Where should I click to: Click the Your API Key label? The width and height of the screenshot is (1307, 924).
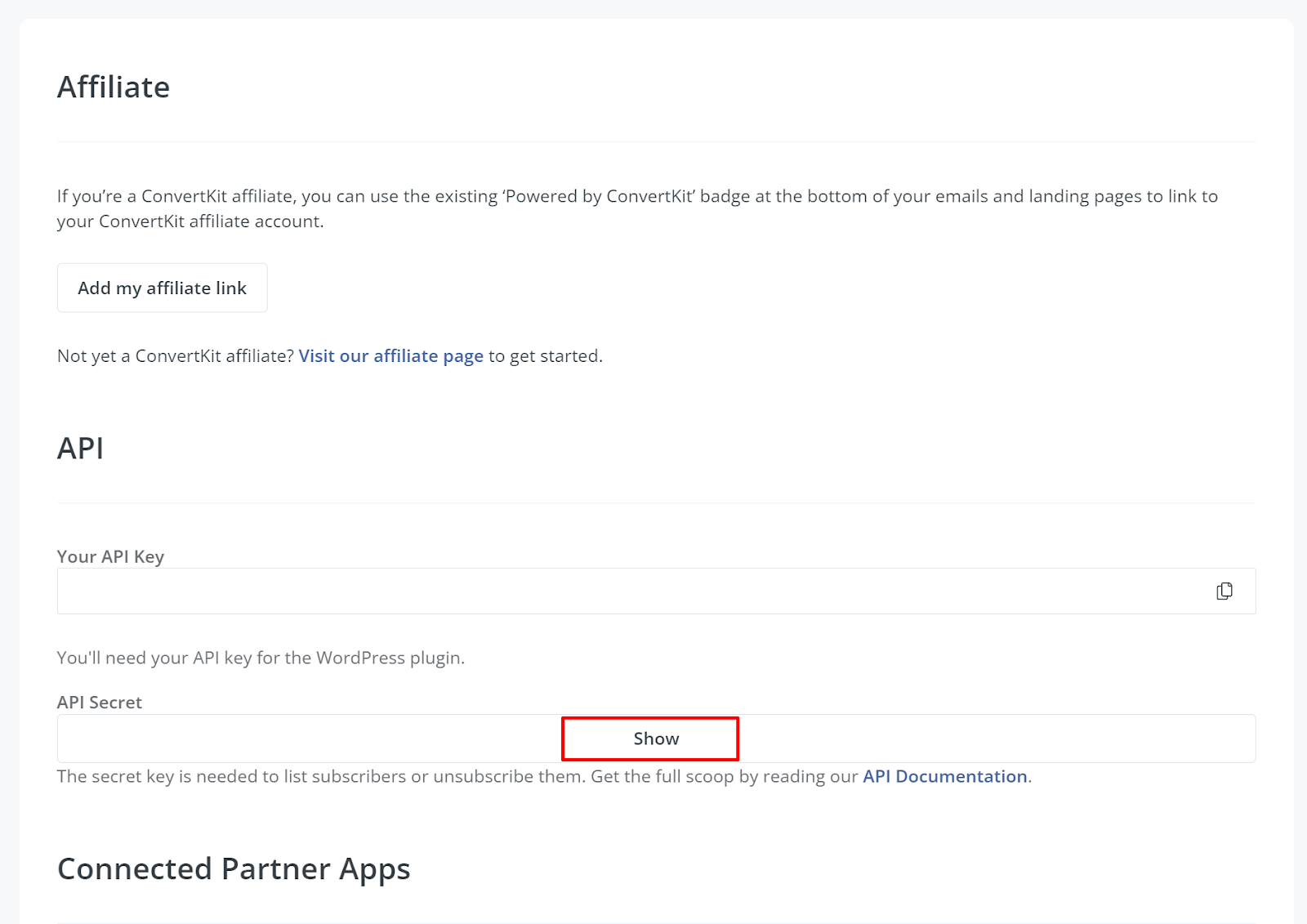pyautogui.click(x=110, y=556)
